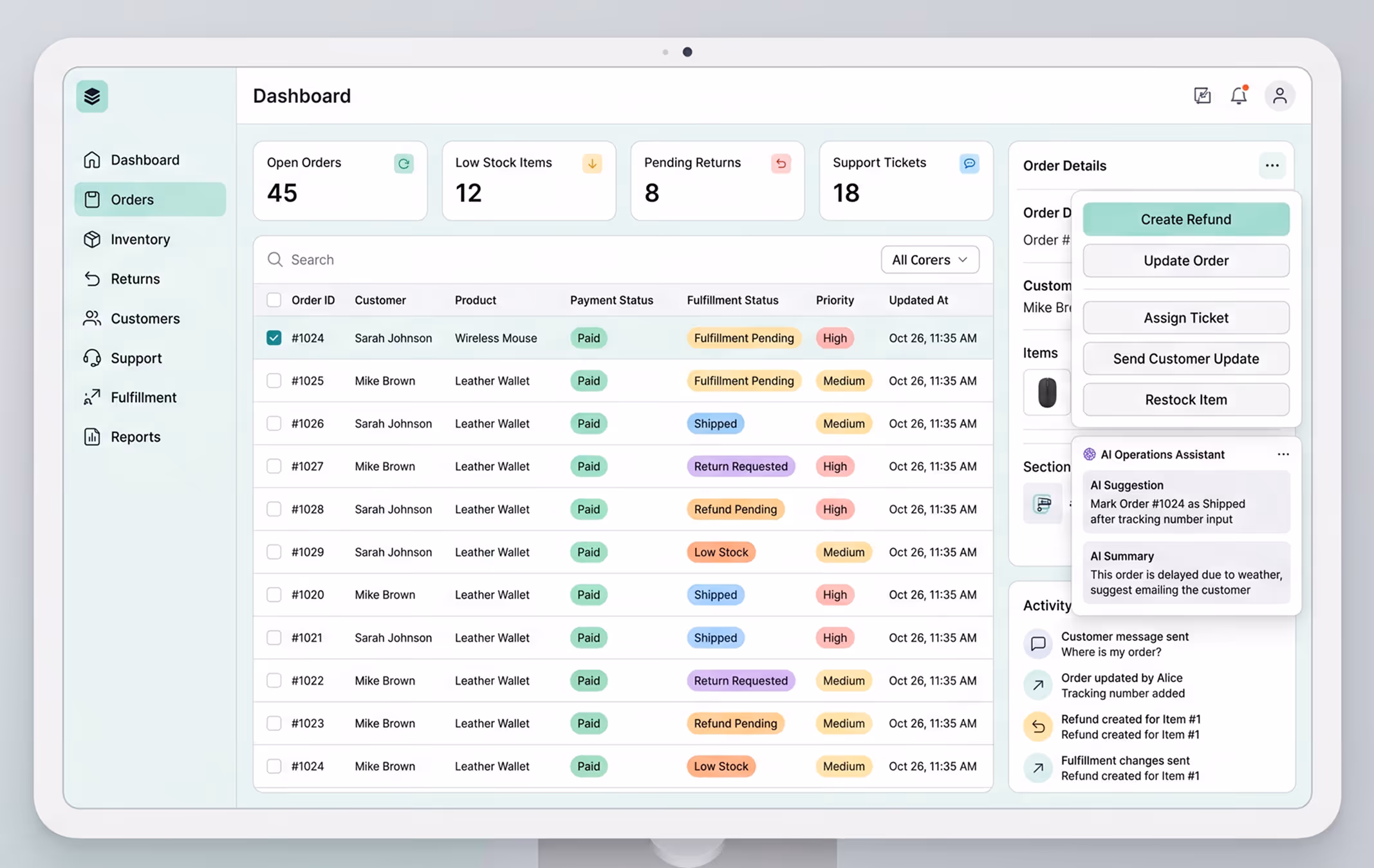The height and width of the screenshot is (868, 1374).
Task: Click the AI Summary card
Action: 1185,573
